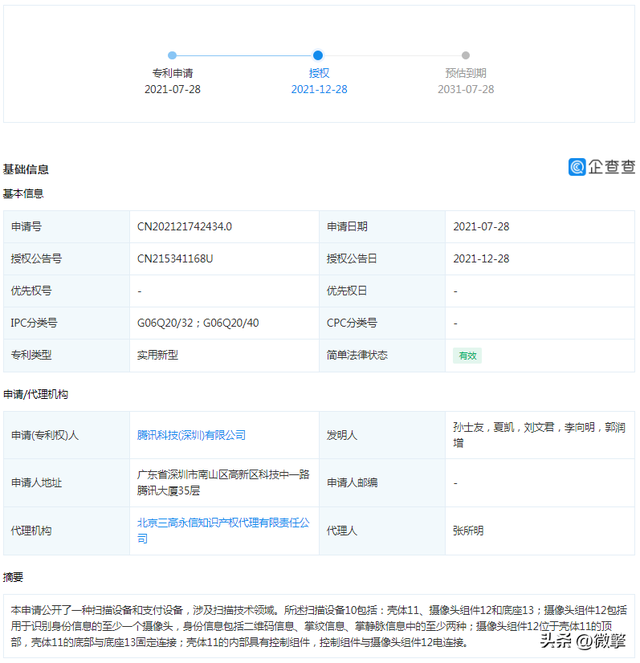
Task: Click the IPC分类号 label cell
Action: point(66,323)
